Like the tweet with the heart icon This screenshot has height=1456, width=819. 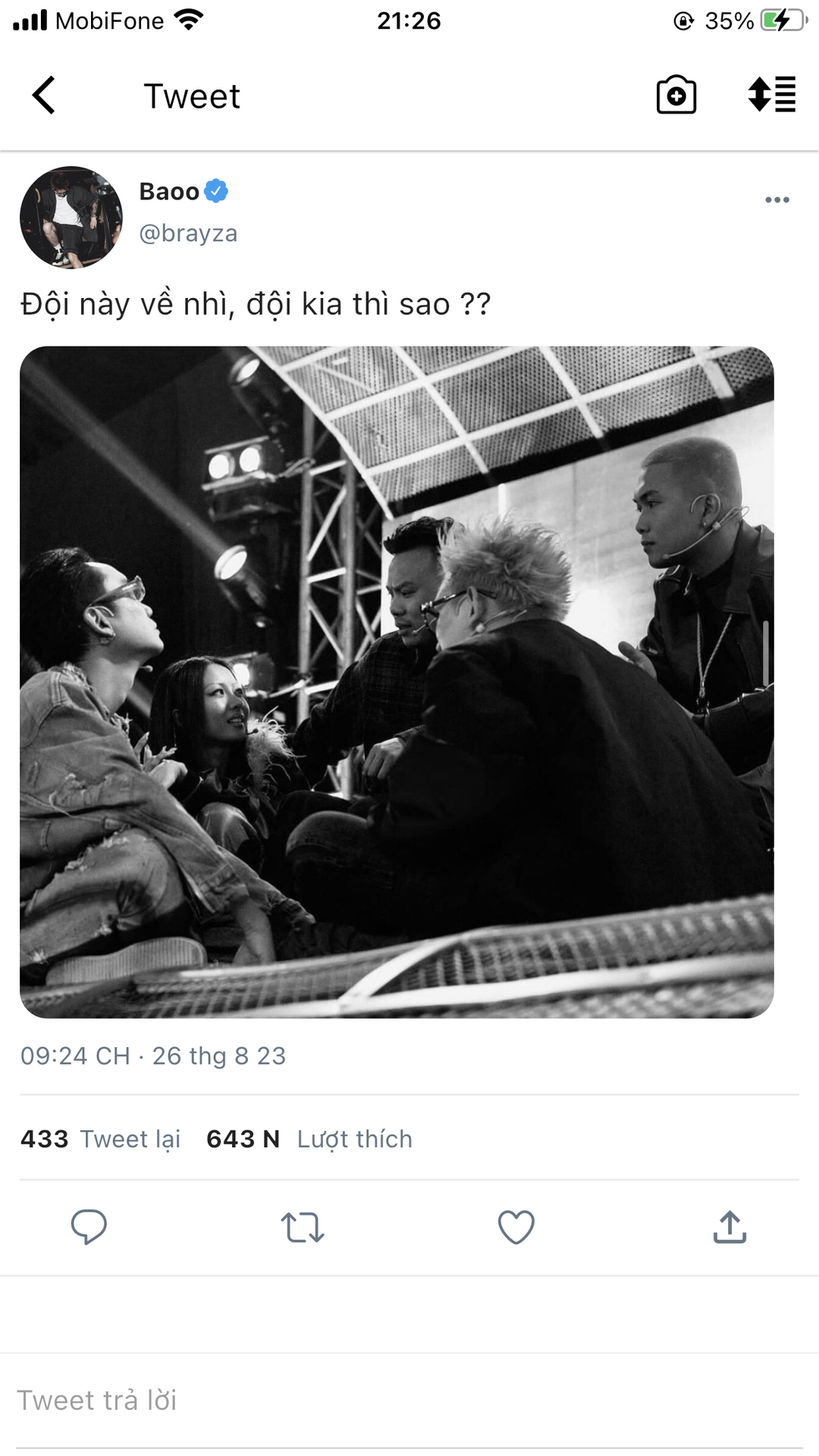pyautogui.click(x=516, y=1227)
